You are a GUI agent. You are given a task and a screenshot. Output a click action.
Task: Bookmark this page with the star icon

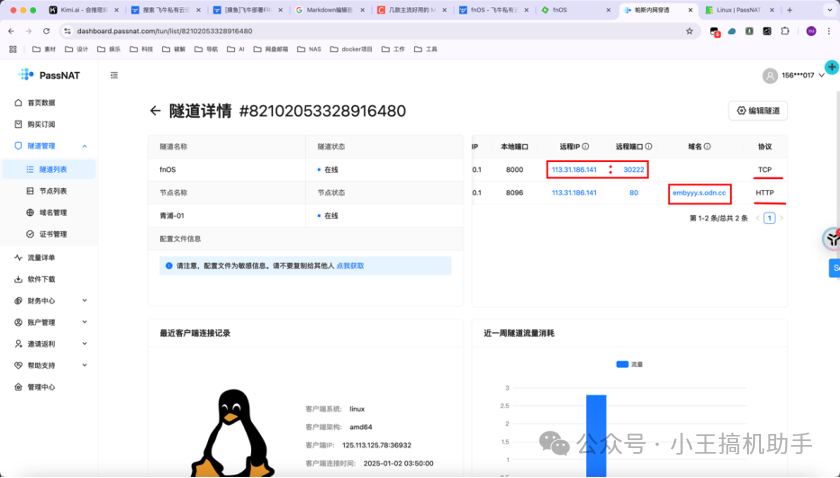[689, 31]
